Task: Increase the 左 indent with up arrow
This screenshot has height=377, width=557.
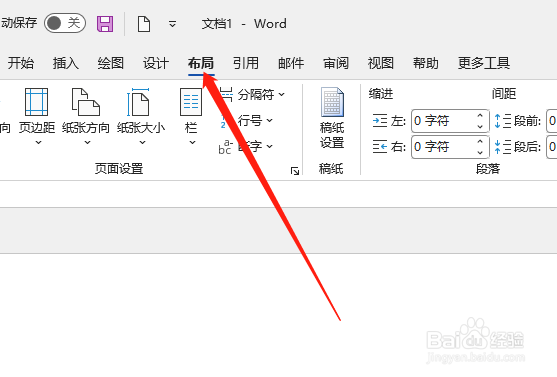Action: point(480,115)
